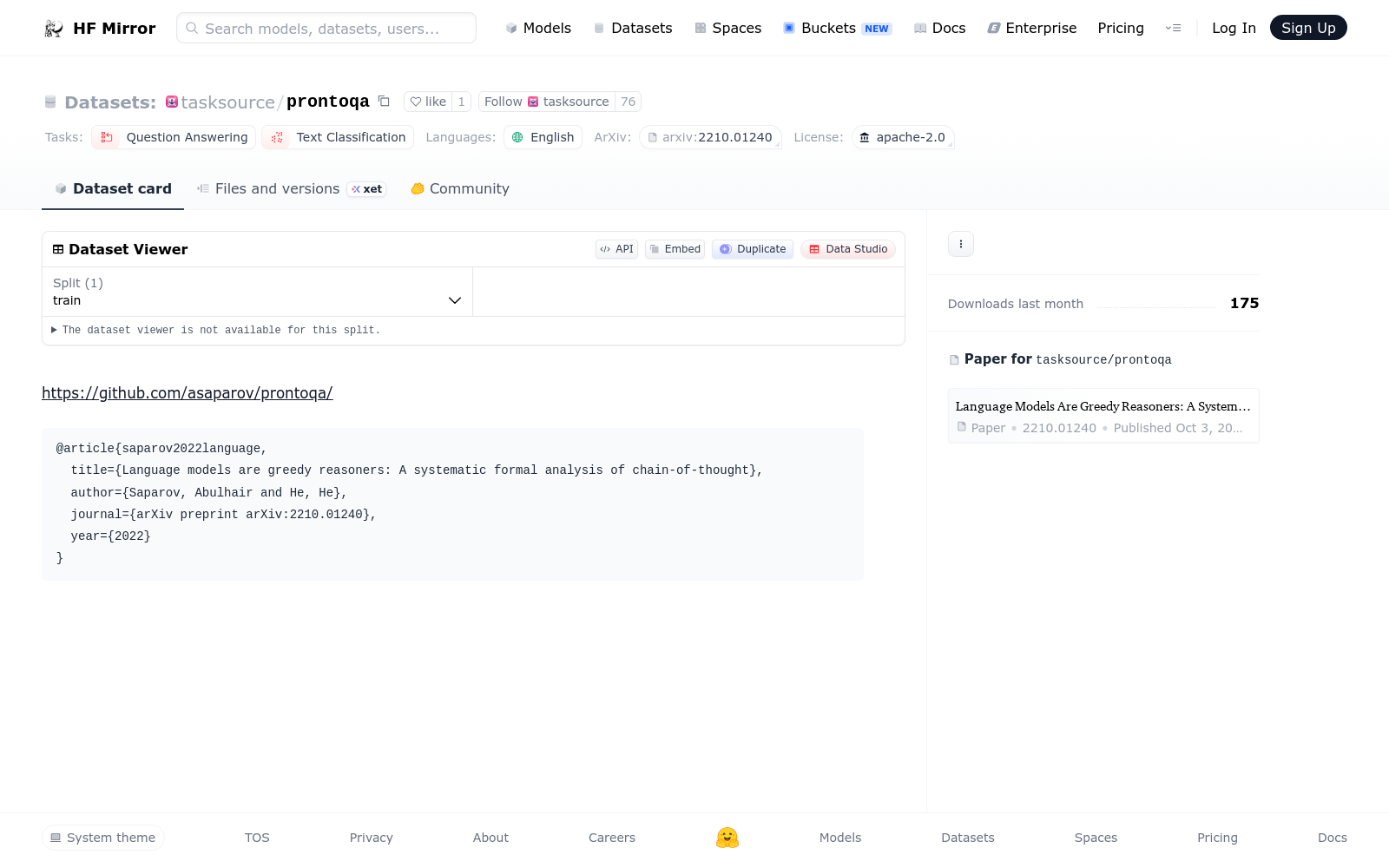Image resolution: width=1389 pixels, height=868 pixels.
Task: Click the HF Mirror logo icon
Action: tap(54, 29)
